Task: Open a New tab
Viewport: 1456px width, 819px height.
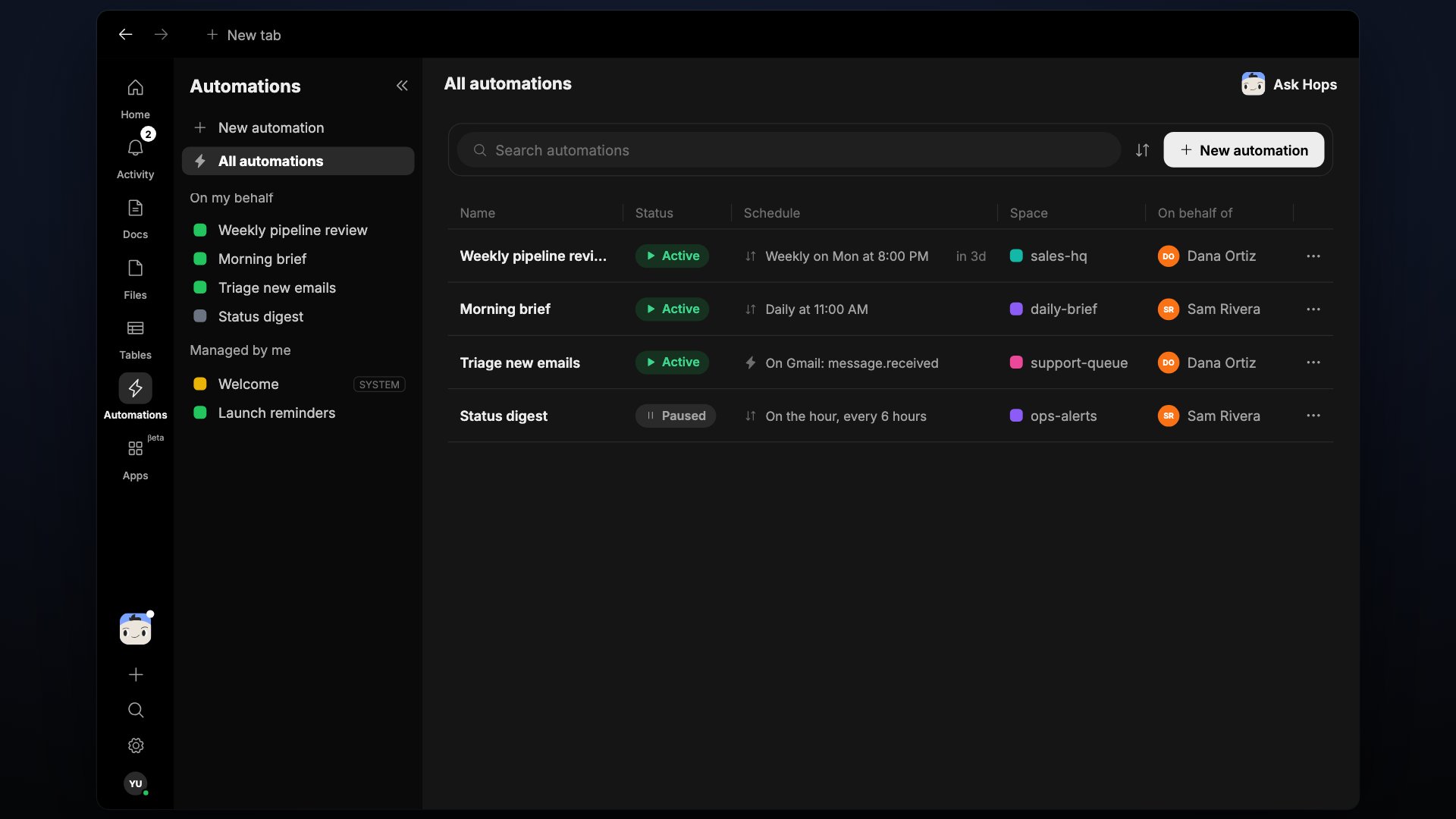Action: click(x=243, y=35)
